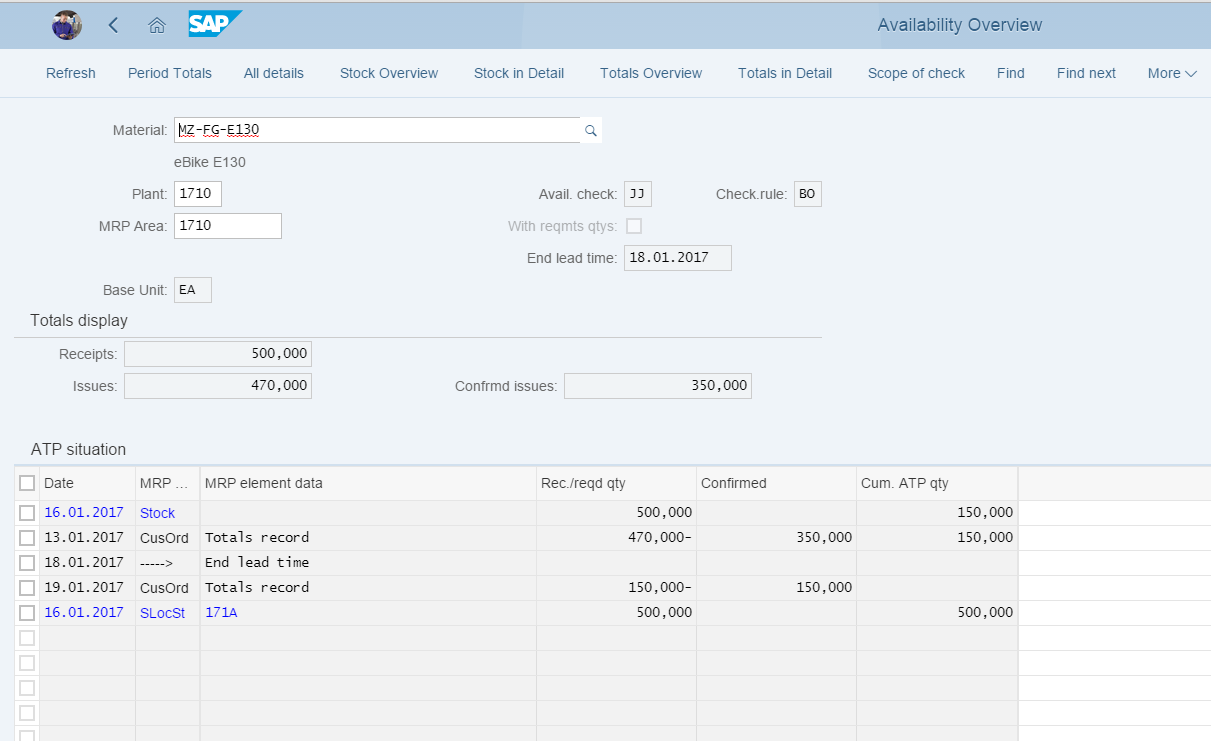Screen dimensions: 1211x741
Task: Show All details
Action: tap(273, 72)
